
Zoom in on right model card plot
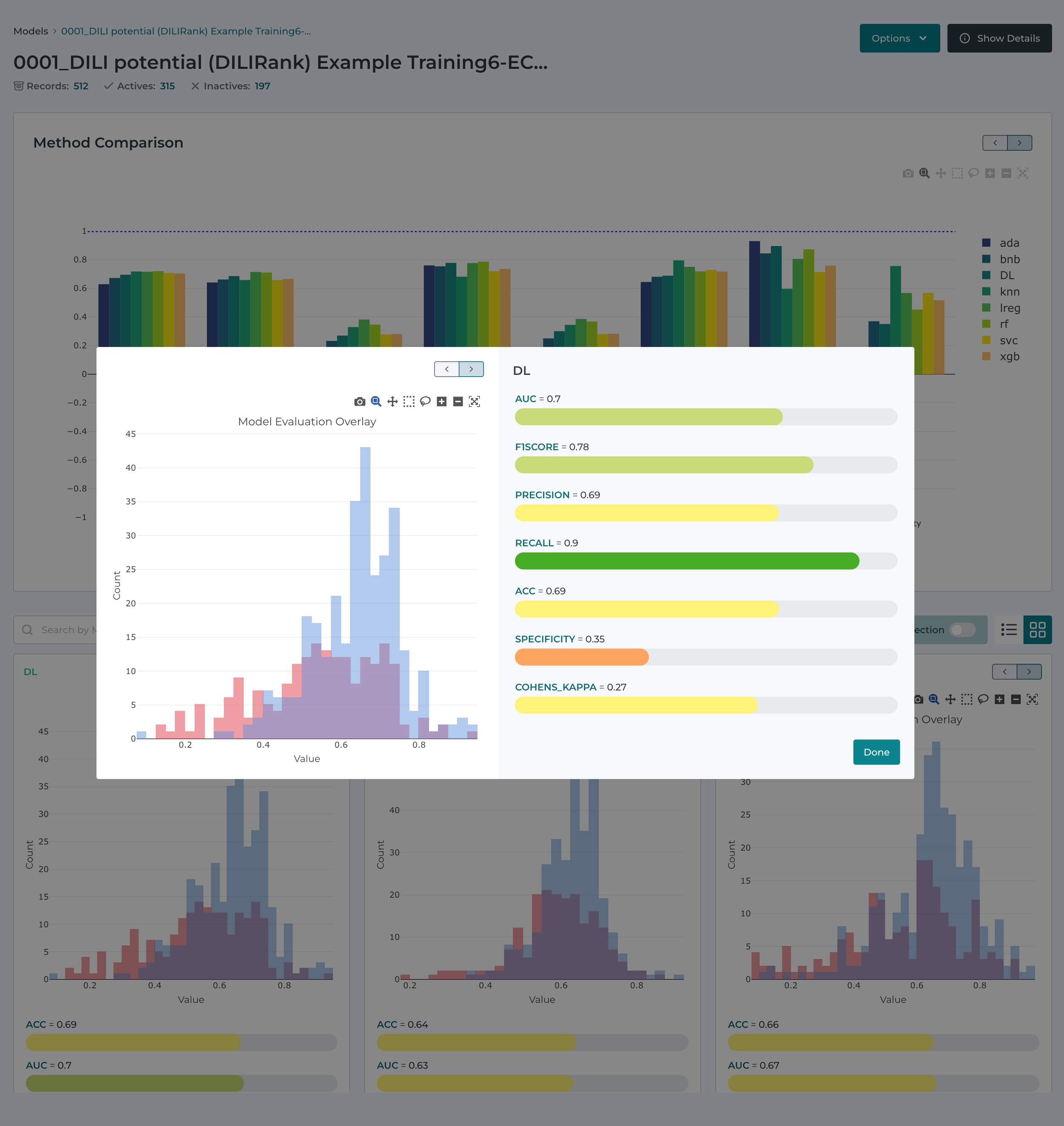click(x=1000, y=699)
